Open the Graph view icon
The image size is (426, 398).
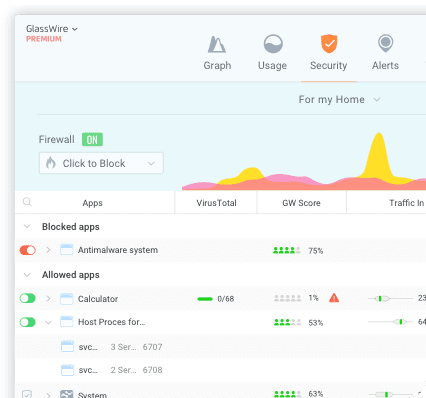pos(217,44)
